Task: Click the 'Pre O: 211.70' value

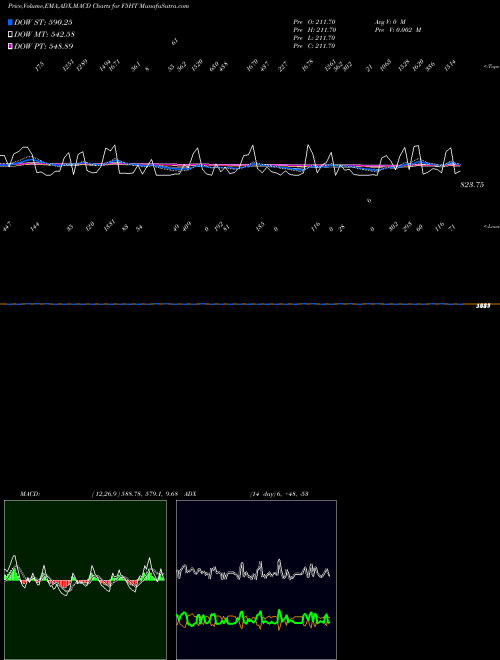Action: (314, 22)
